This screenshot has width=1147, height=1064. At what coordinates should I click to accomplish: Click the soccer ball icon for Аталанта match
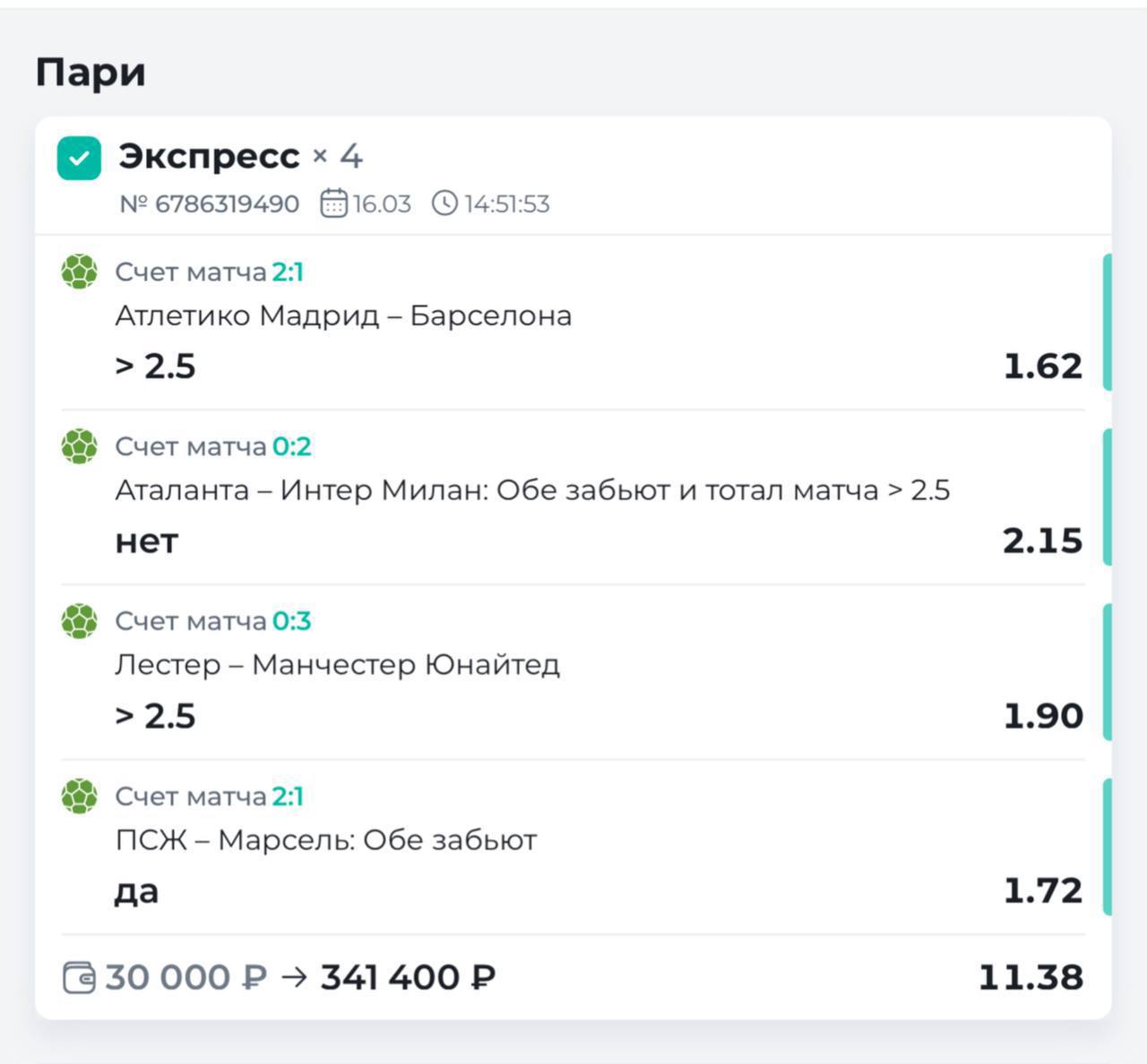click(79, 446)
